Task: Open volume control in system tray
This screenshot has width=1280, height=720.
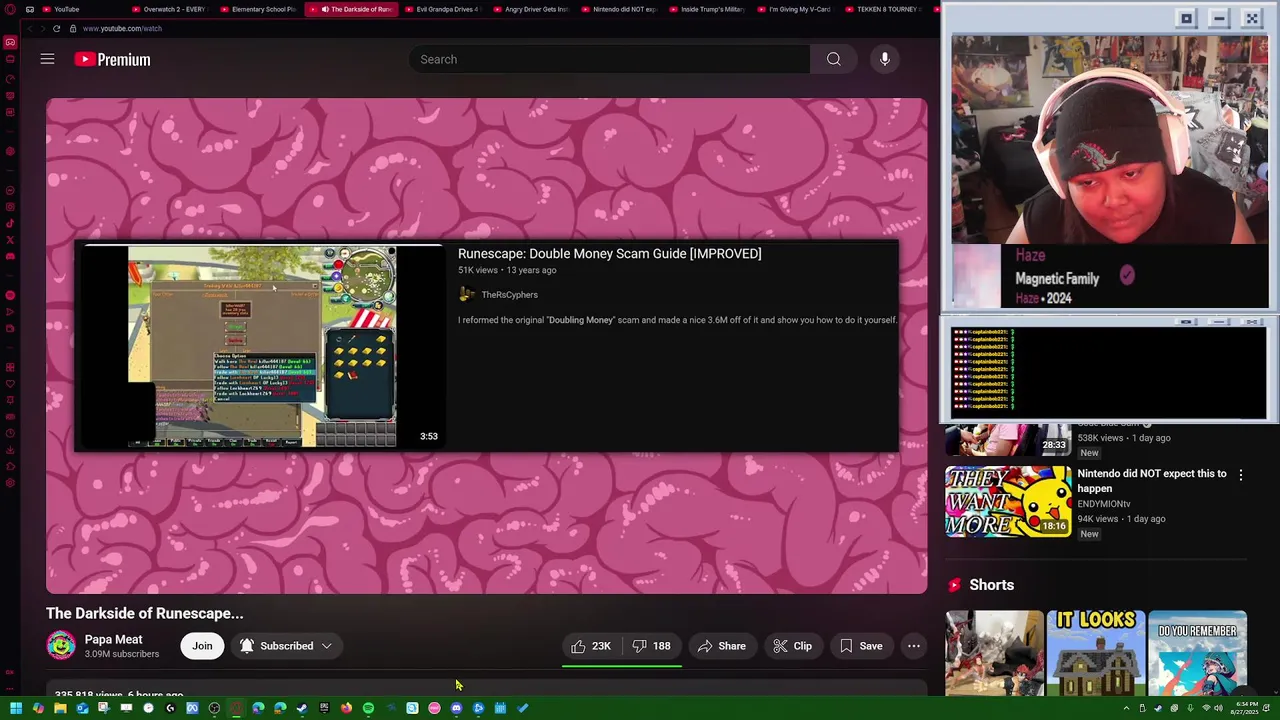Action: pyautogui.click(x=1219, y=708)
